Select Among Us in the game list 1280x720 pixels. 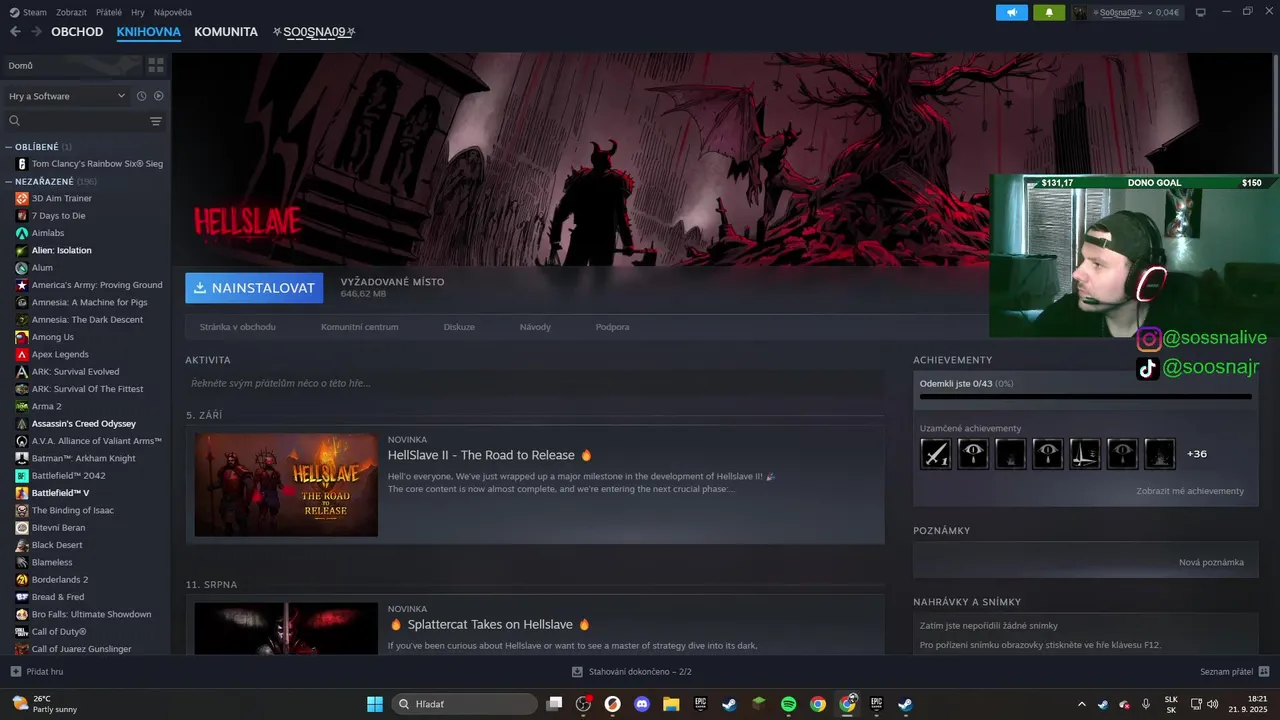click(x=53, y=337)
